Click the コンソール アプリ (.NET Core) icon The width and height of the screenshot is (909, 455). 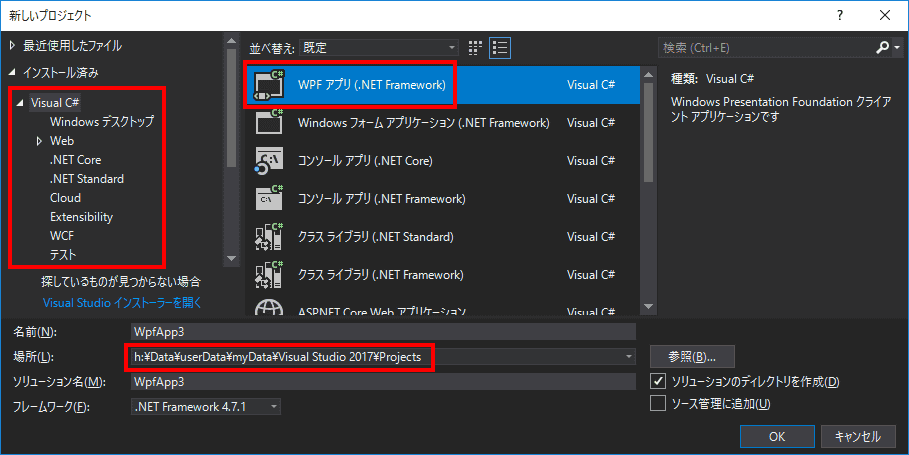pos(269,161)
